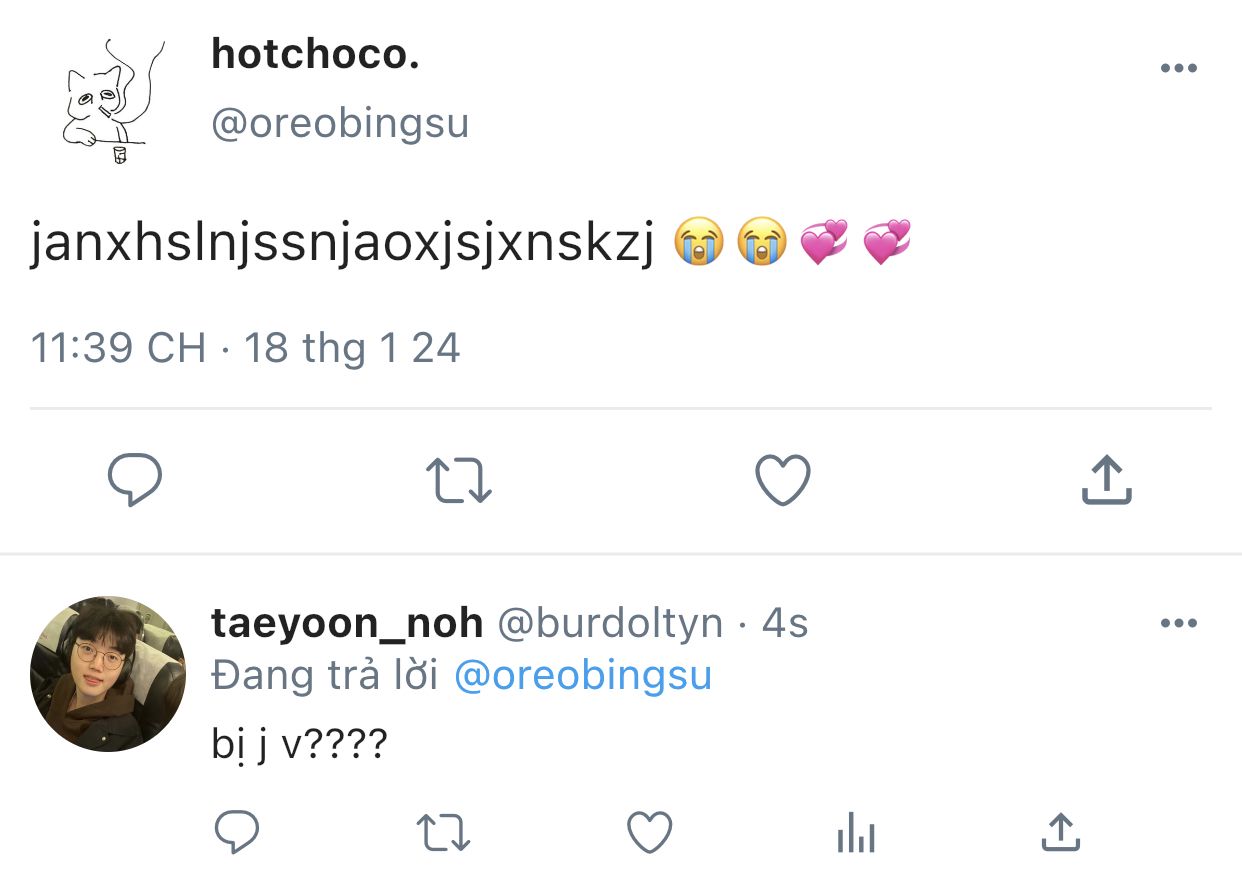Click the @burdoltyn handle

pos(610,623)
